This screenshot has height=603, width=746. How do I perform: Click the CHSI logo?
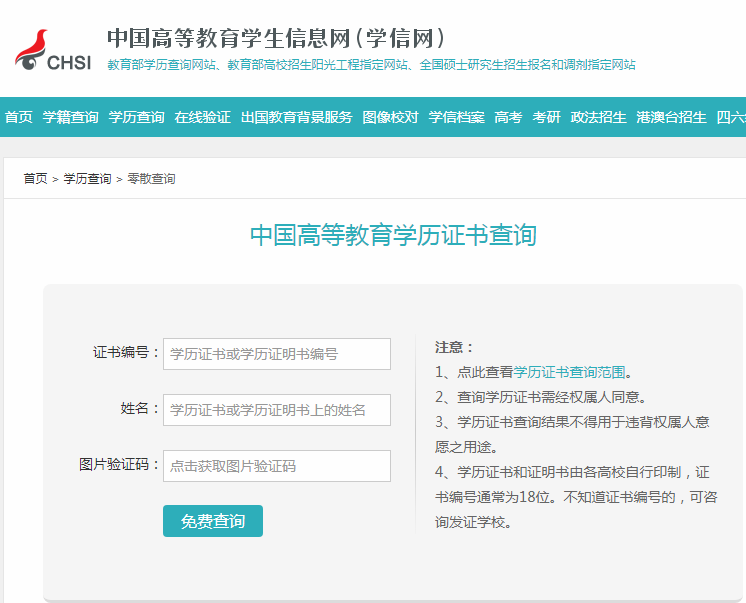[x=52, y=50]
